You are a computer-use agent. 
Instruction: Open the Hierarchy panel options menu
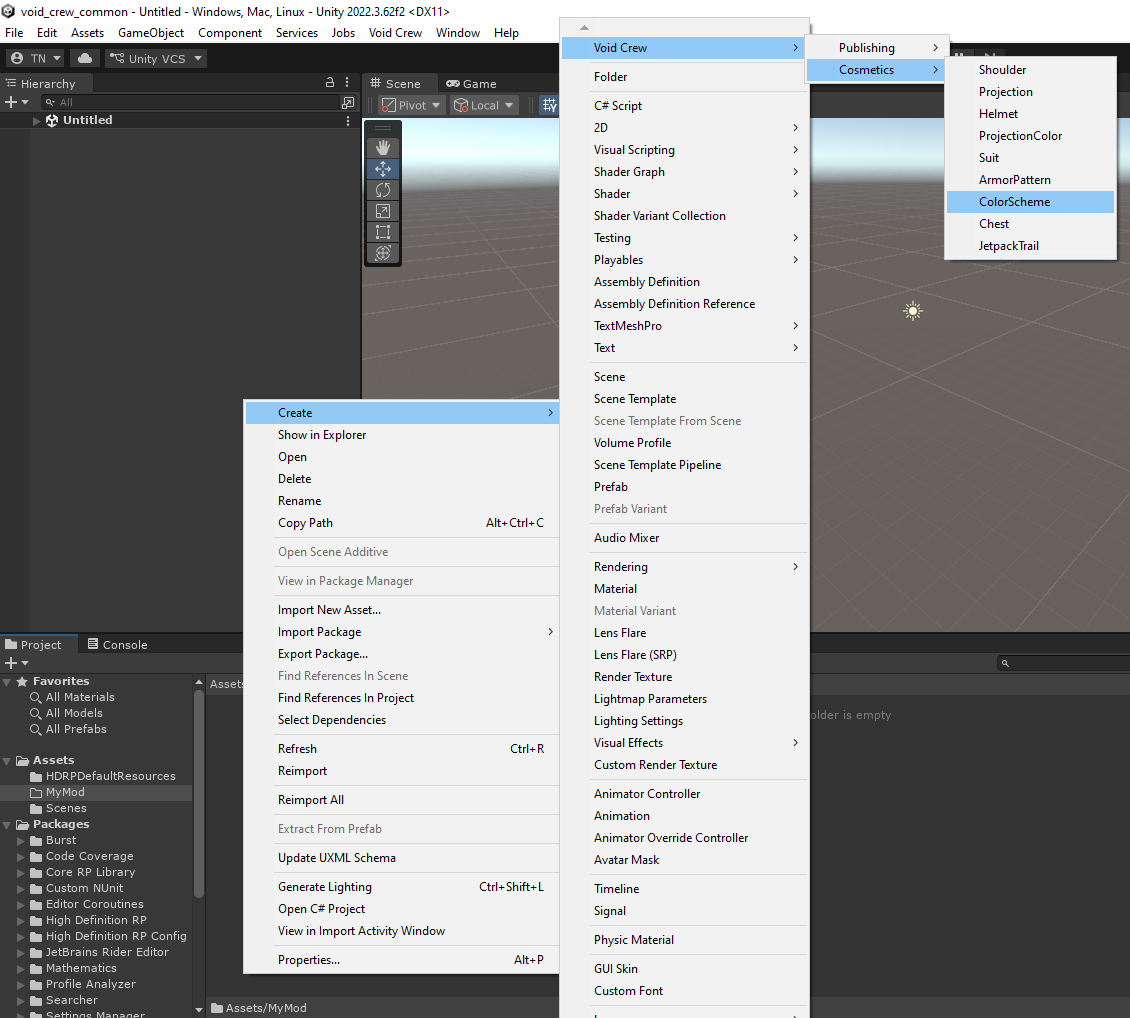[x=347, y=83]
